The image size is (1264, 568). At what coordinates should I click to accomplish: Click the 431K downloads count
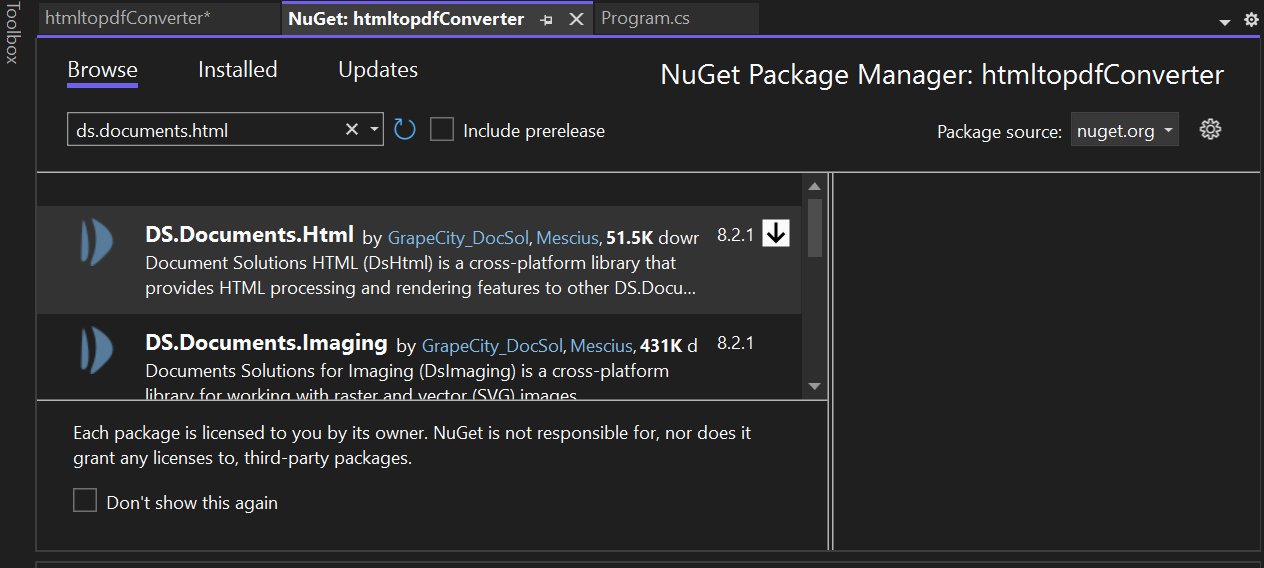[661, 346]
